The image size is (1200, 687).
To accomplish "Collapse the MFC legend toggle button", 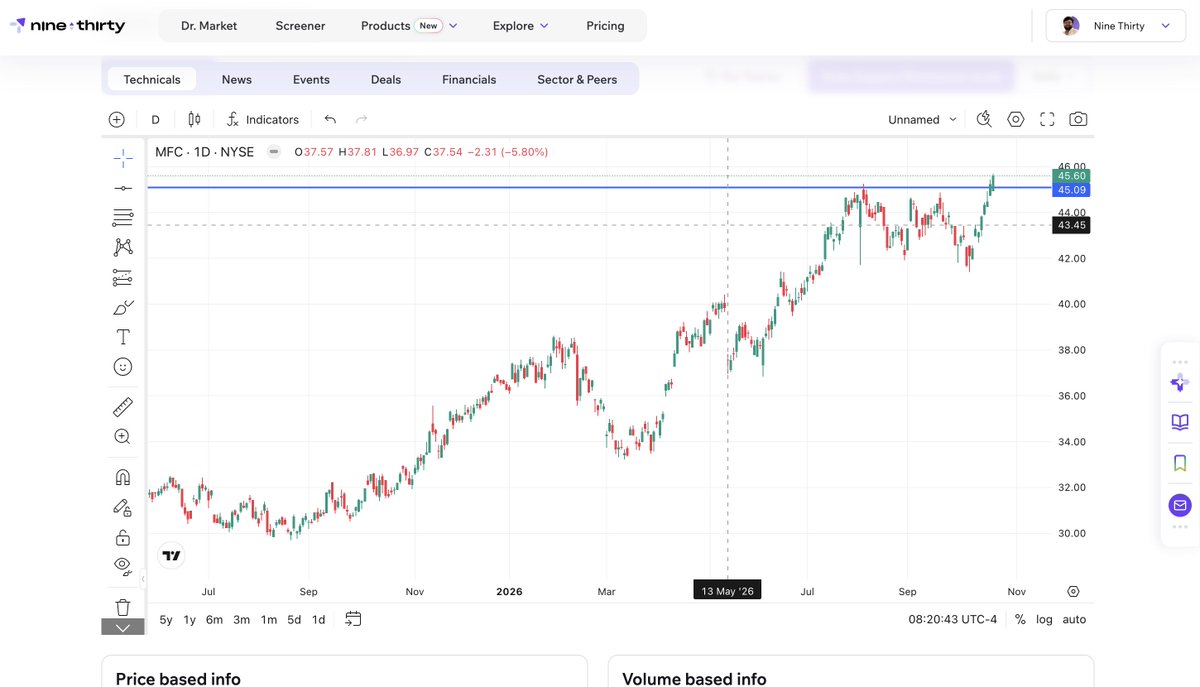I will pos(274,152).
